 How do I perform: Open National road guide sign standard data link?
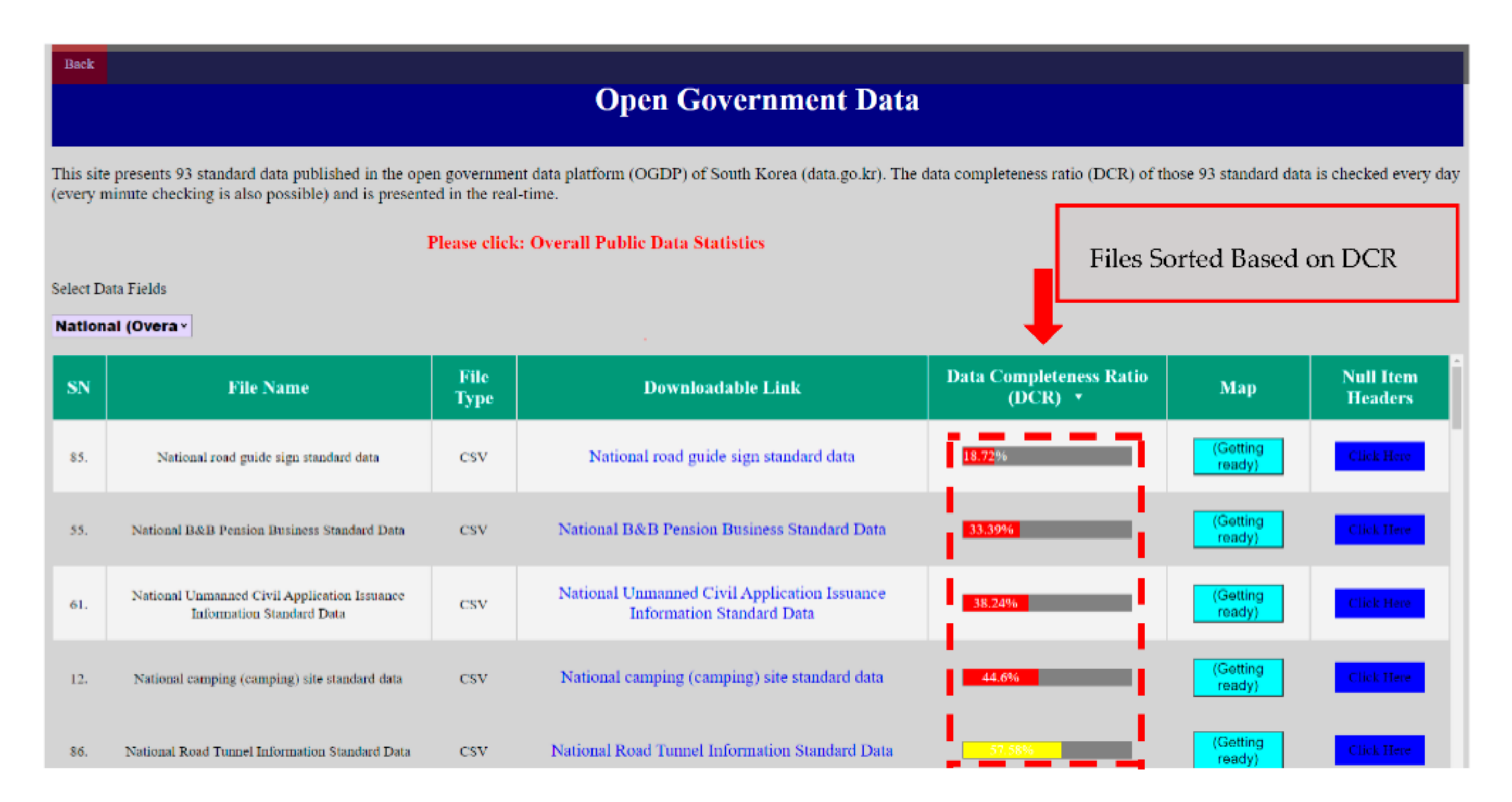(x=721, y=456)
